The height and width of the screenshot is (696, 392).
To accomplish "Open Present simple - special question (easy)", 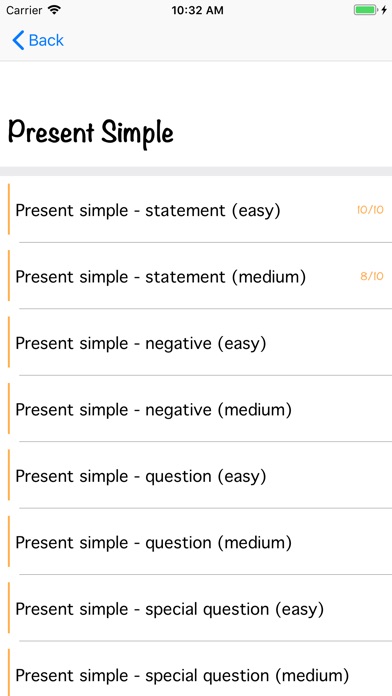I will pyautogui.click(x=200, y=609).
